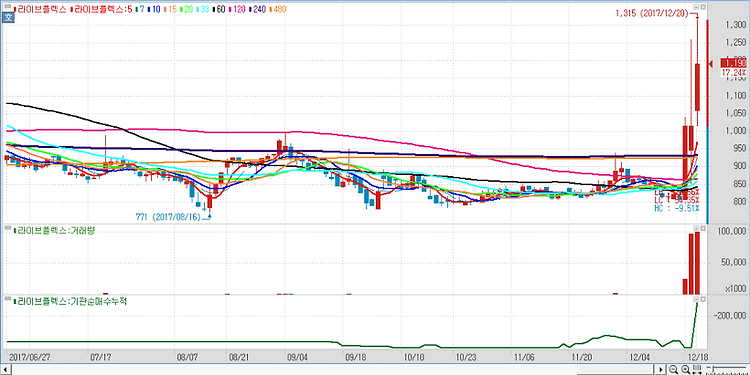Select the 10-day moving average legend
Image resolution: width=750 pixels, height=375 pixels.
click(154, 9)
